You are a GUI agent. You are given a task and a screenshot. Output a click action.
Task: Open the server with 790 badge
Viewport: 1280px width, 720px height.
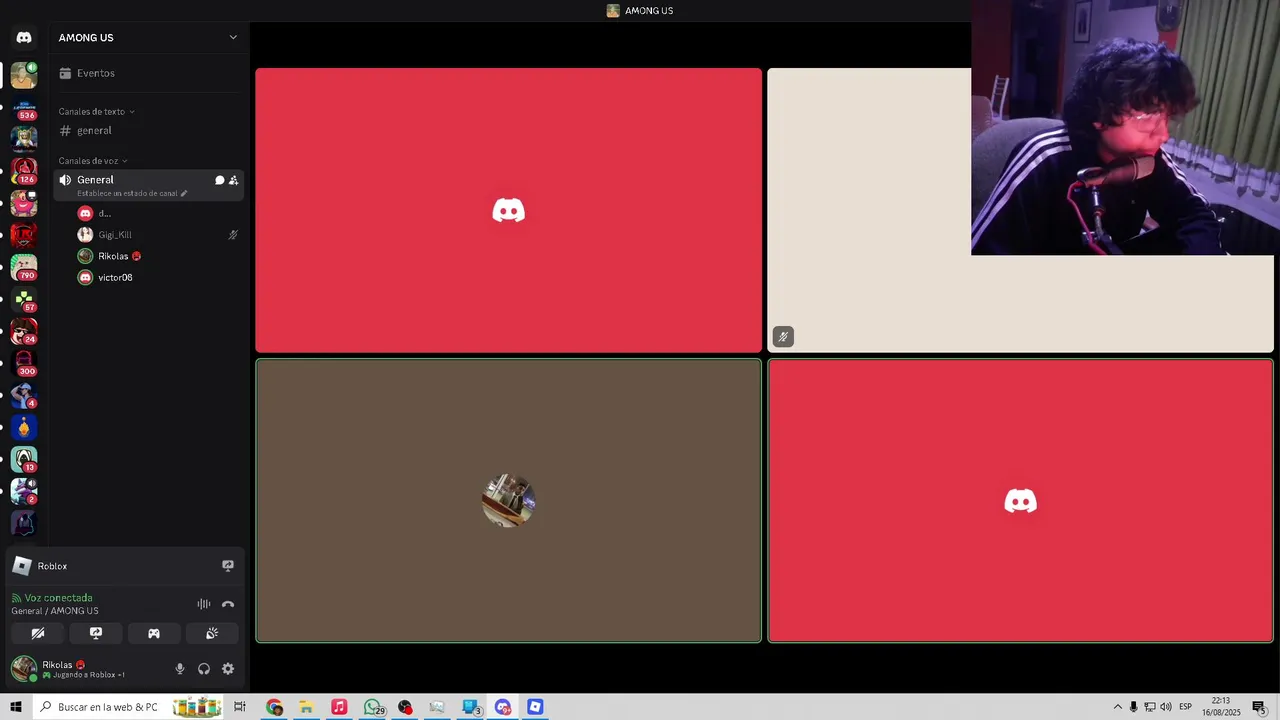[24, 267]
